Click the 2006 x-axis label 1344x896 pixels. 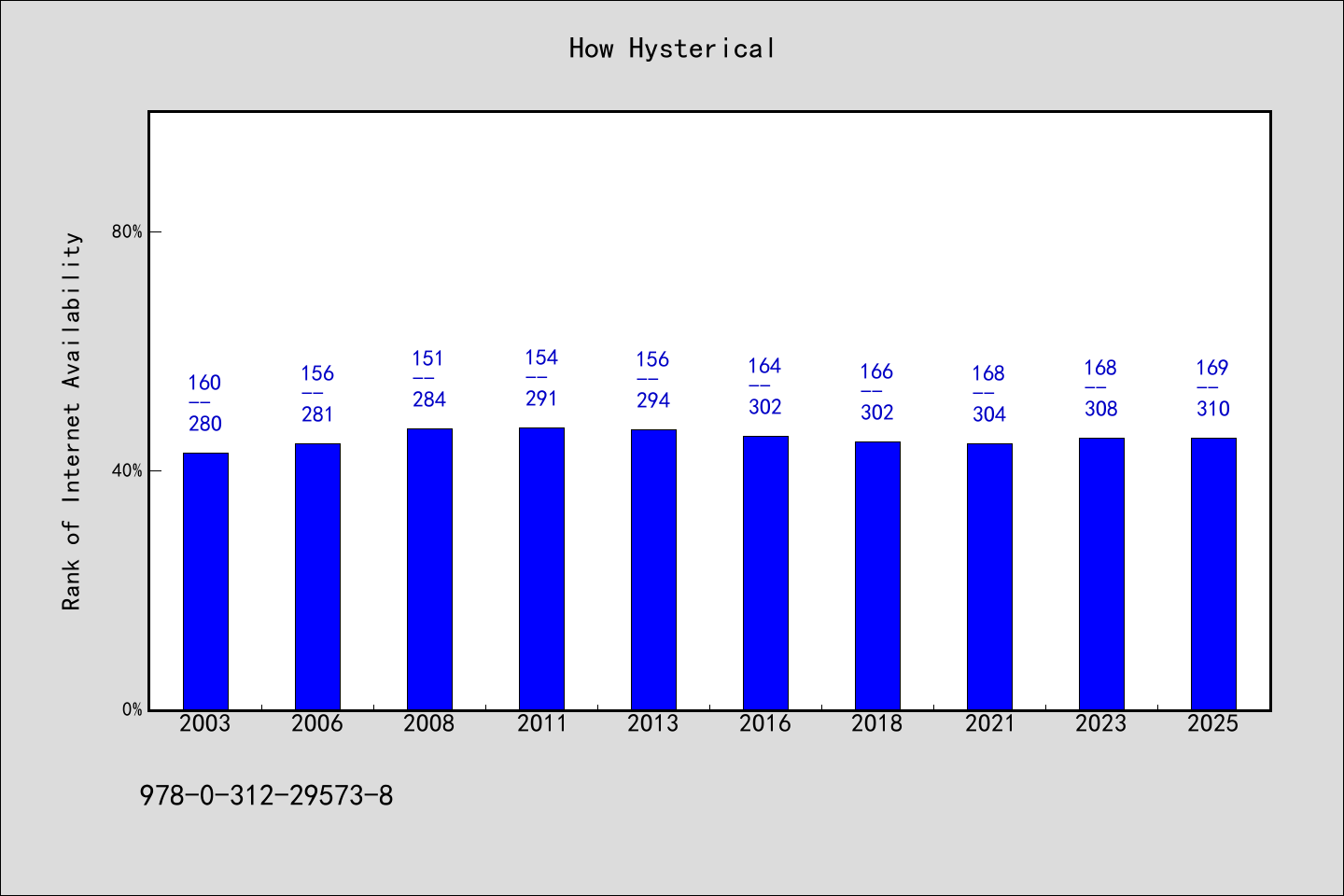pyautogui.click(x=317, y=723)
